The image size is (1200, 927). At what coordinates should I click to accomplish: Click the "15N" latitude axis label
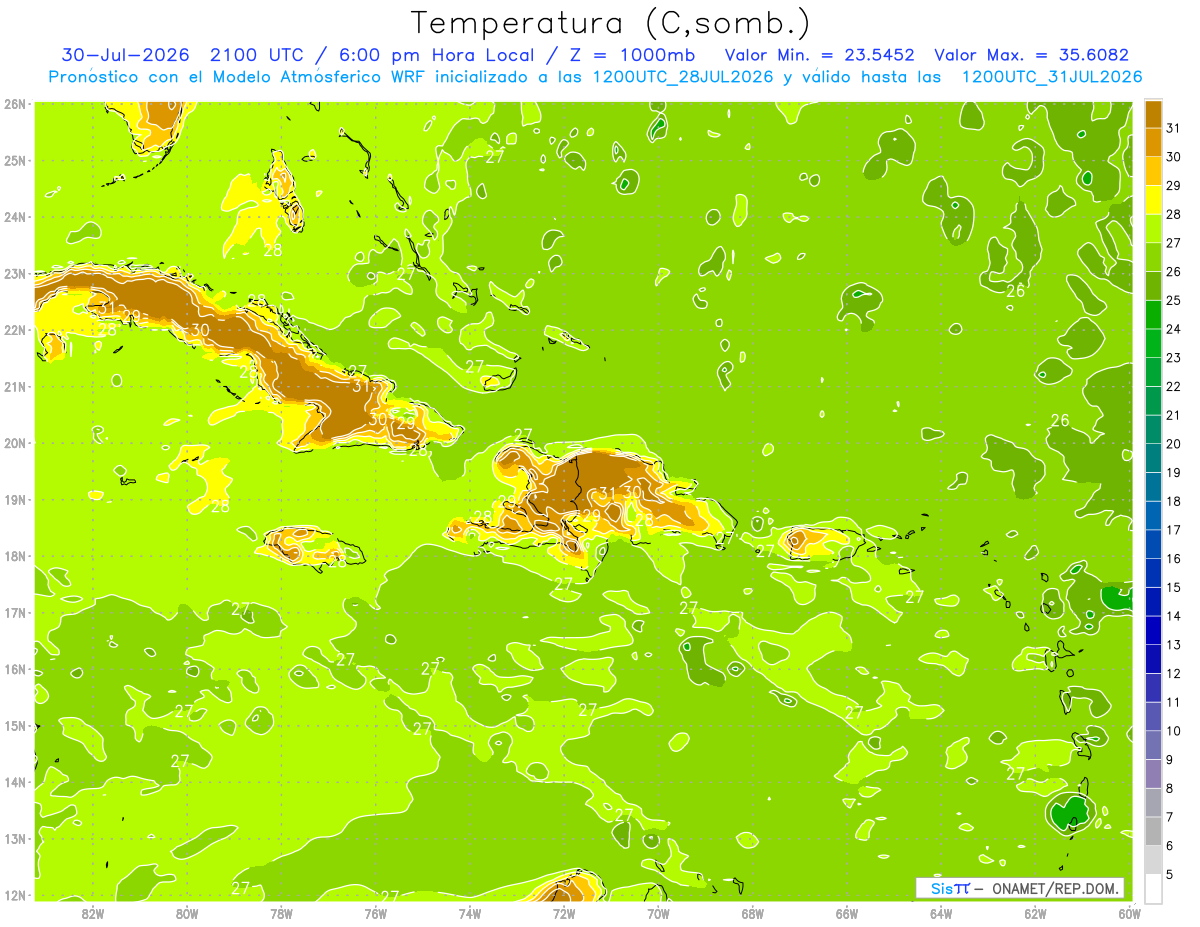point(14,725)
